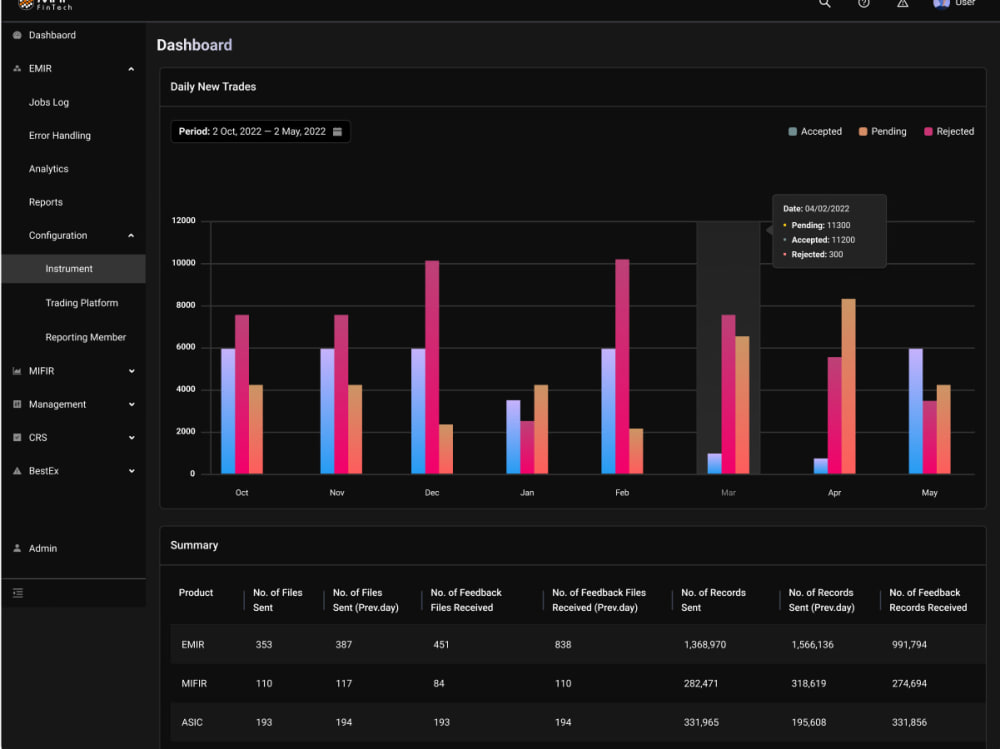Click value 991,794 in EMIR row

909,644
